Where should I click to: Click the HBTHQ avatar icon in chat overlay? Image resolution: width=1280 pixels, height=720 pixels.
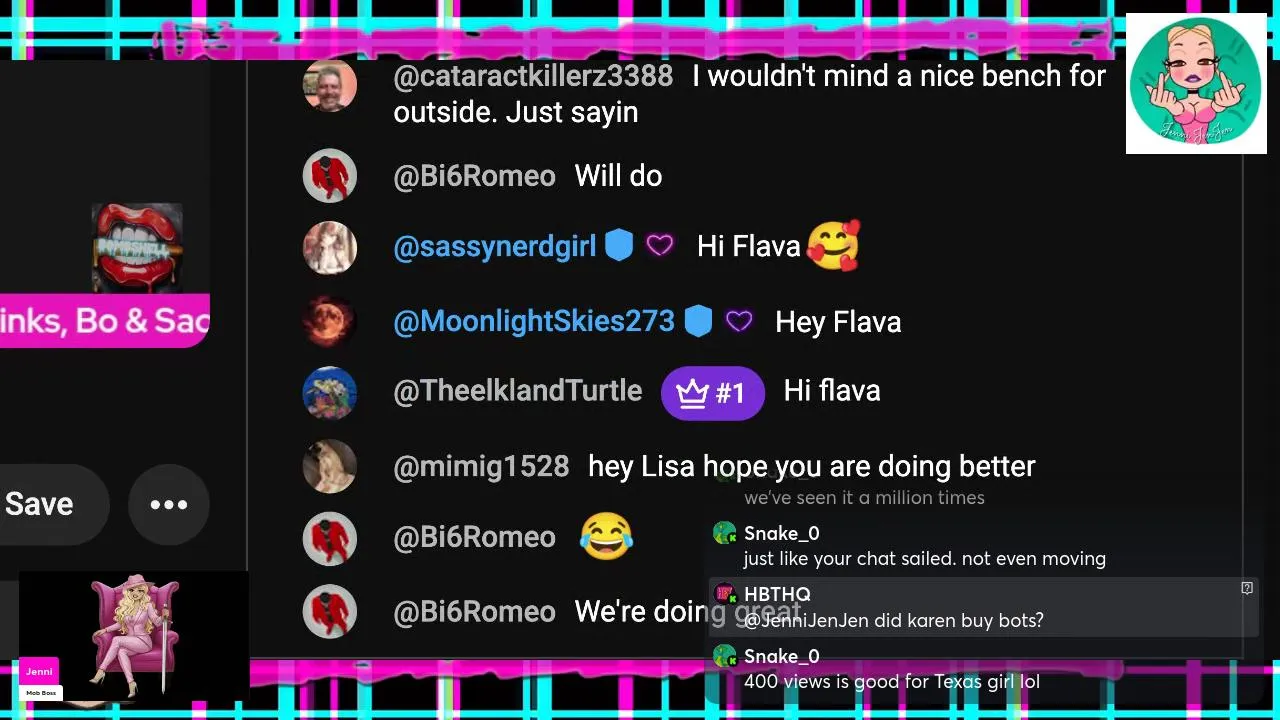tap(725, 594)
